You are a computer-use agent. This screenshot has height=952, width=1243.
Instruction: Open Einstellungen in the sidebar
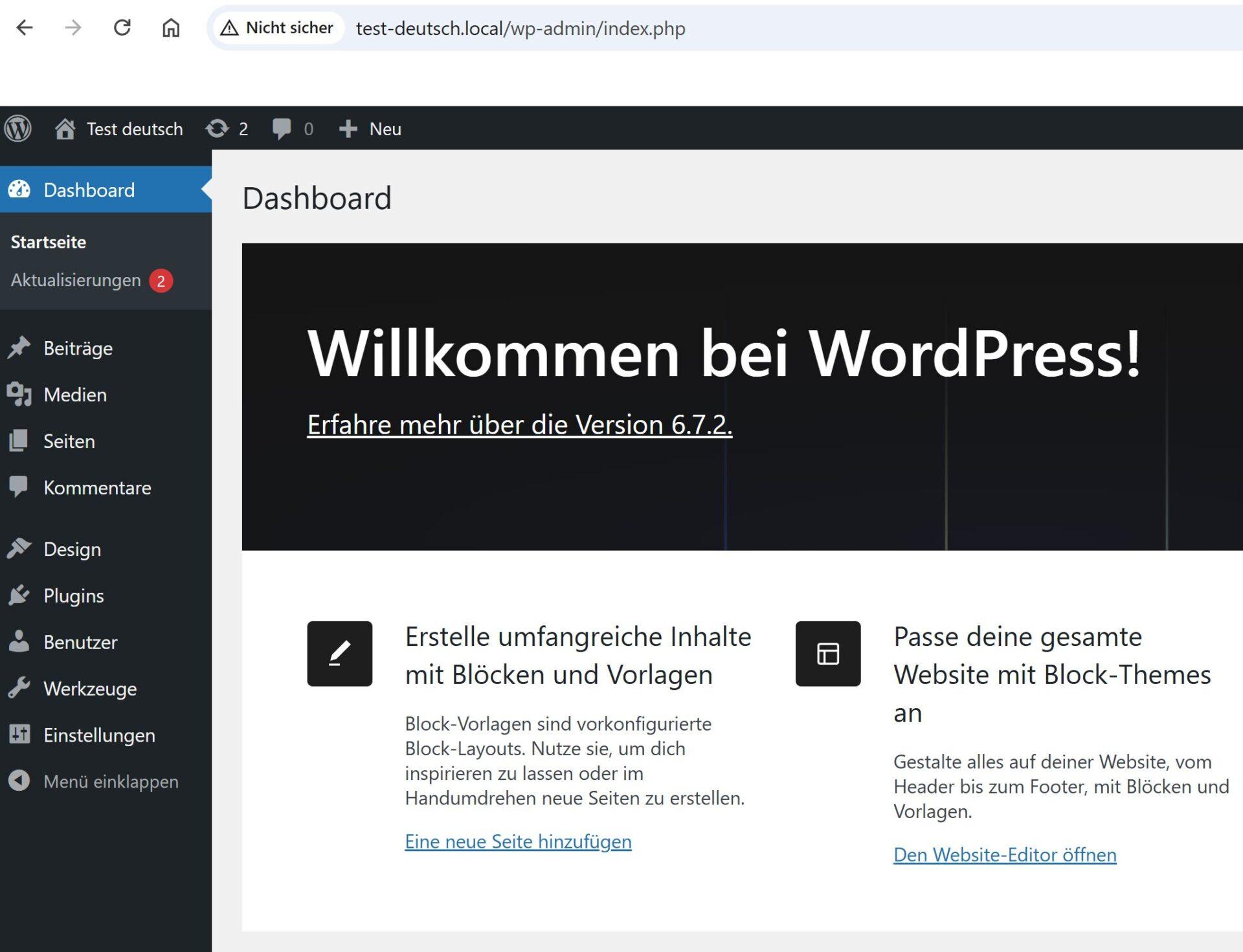coord(99,735)
